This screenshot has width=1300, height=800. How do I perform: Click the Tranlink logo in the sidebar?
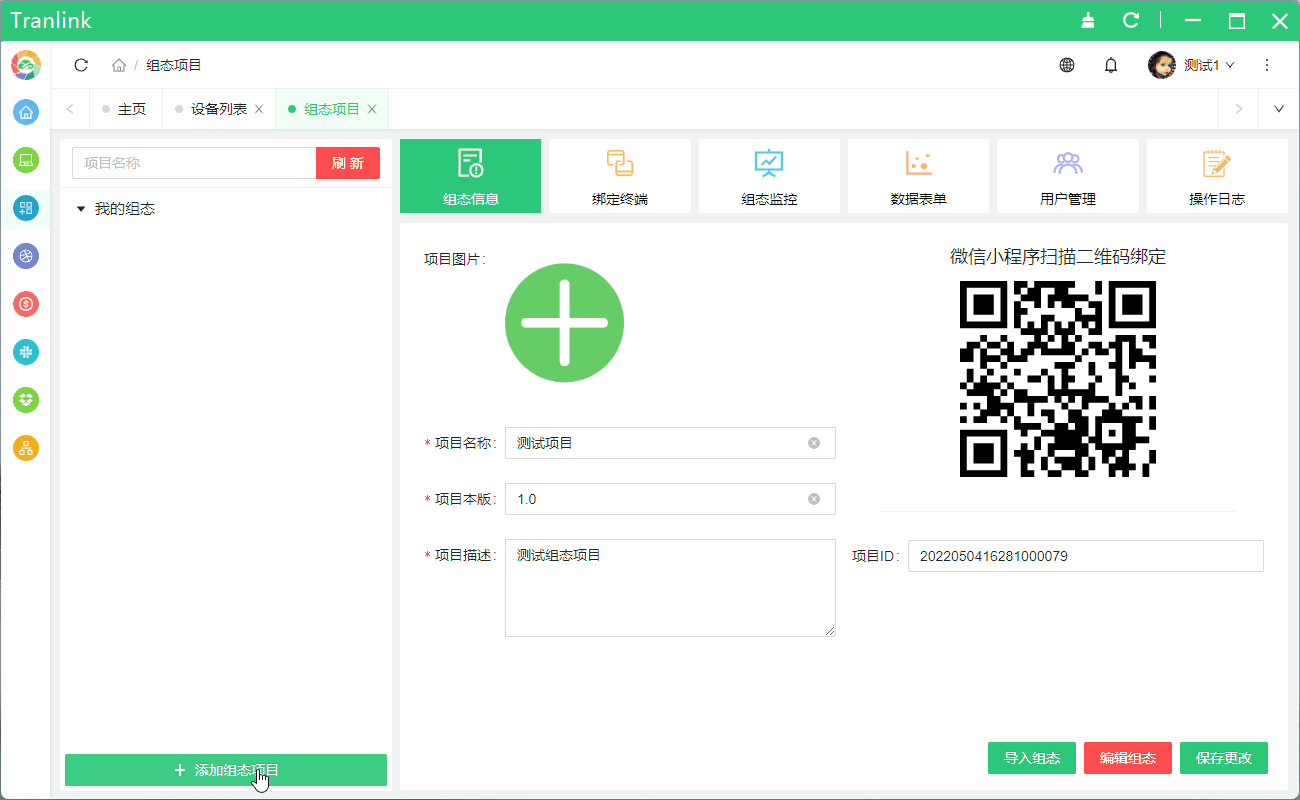[x=26, y=65]
